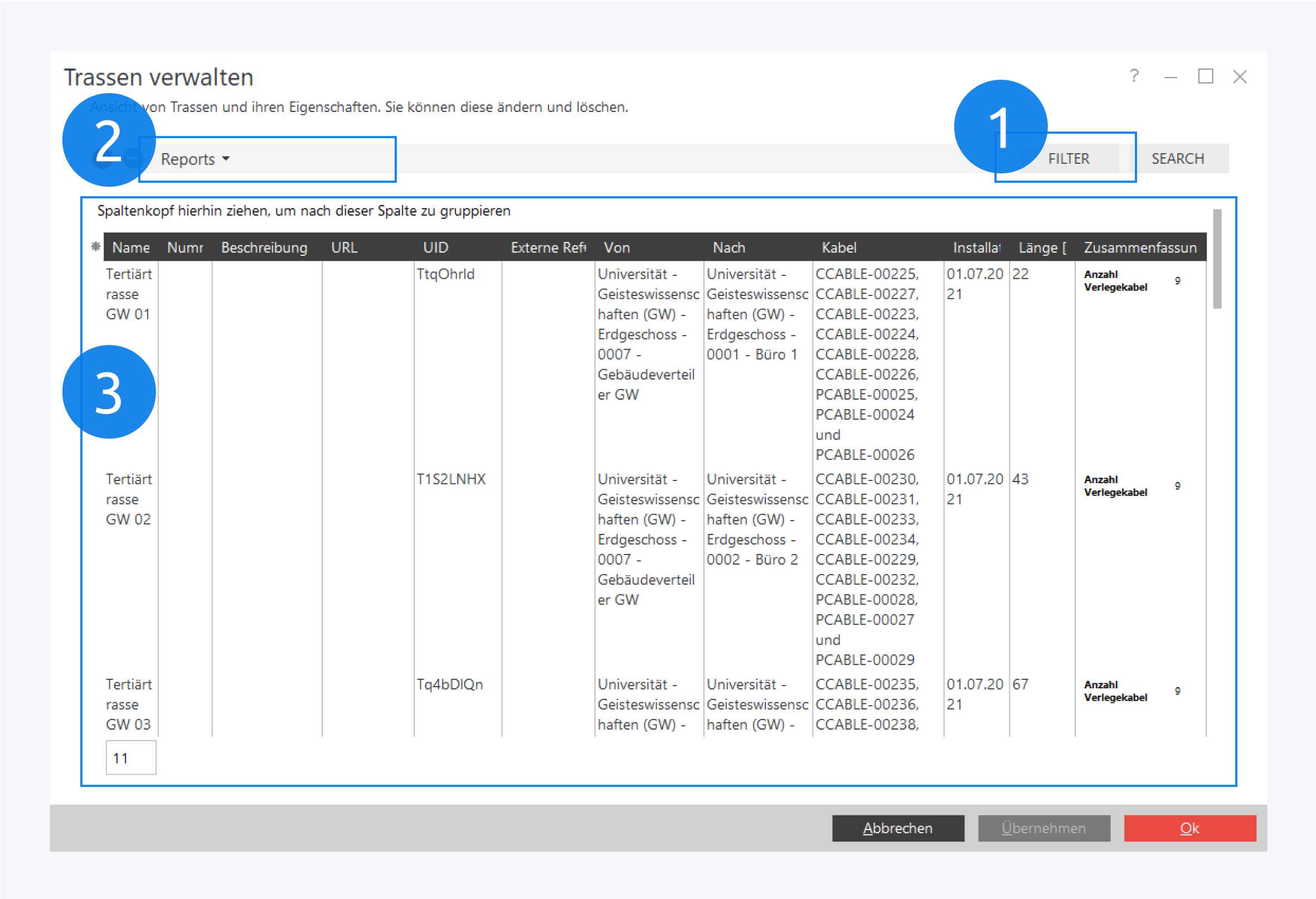Image resolution: width=1316 pixels, height=899 pixels.
Task: Select the Tertiärtrasse GW 02 row
Action: tap(129, 499)
